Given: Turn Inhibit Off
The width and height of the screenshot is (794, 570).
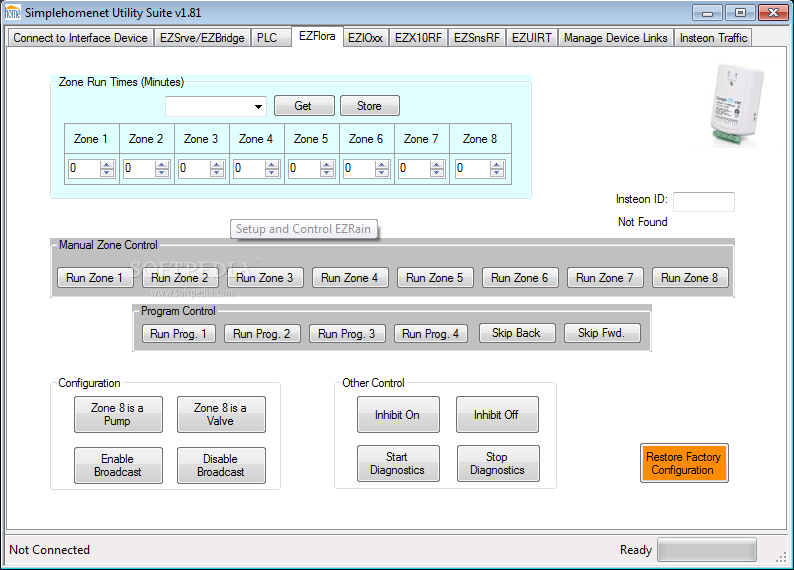Looking at the screenshot, I should pos(497,415).
